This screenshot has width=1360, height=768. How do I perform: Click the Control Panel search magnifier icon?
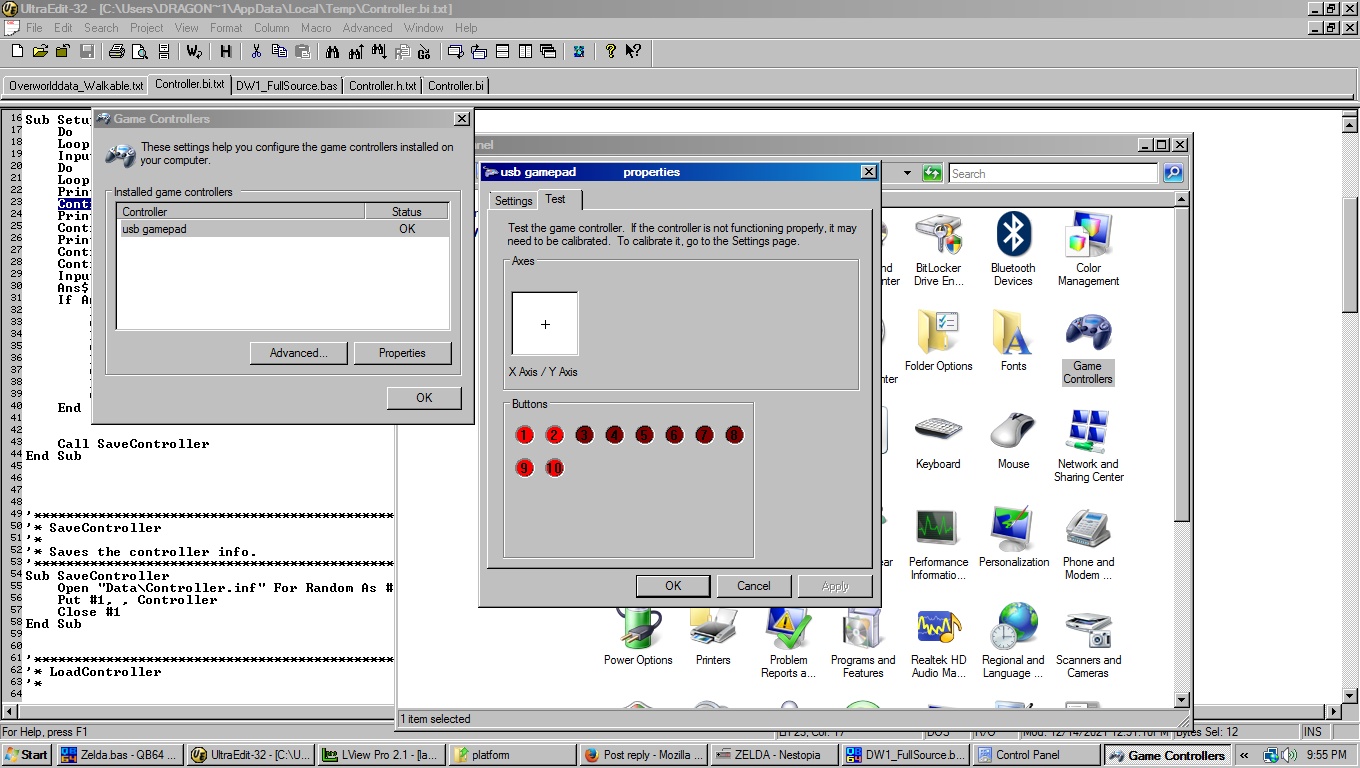[x=1173, y=173]
